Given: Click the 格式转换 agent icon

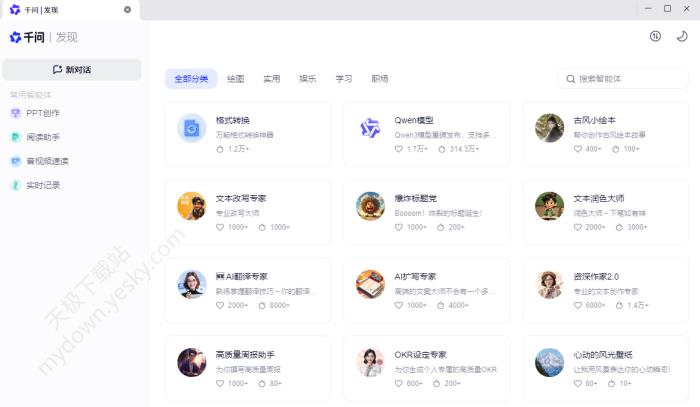Looking at the screenshot, I should [x=191, y=128].
